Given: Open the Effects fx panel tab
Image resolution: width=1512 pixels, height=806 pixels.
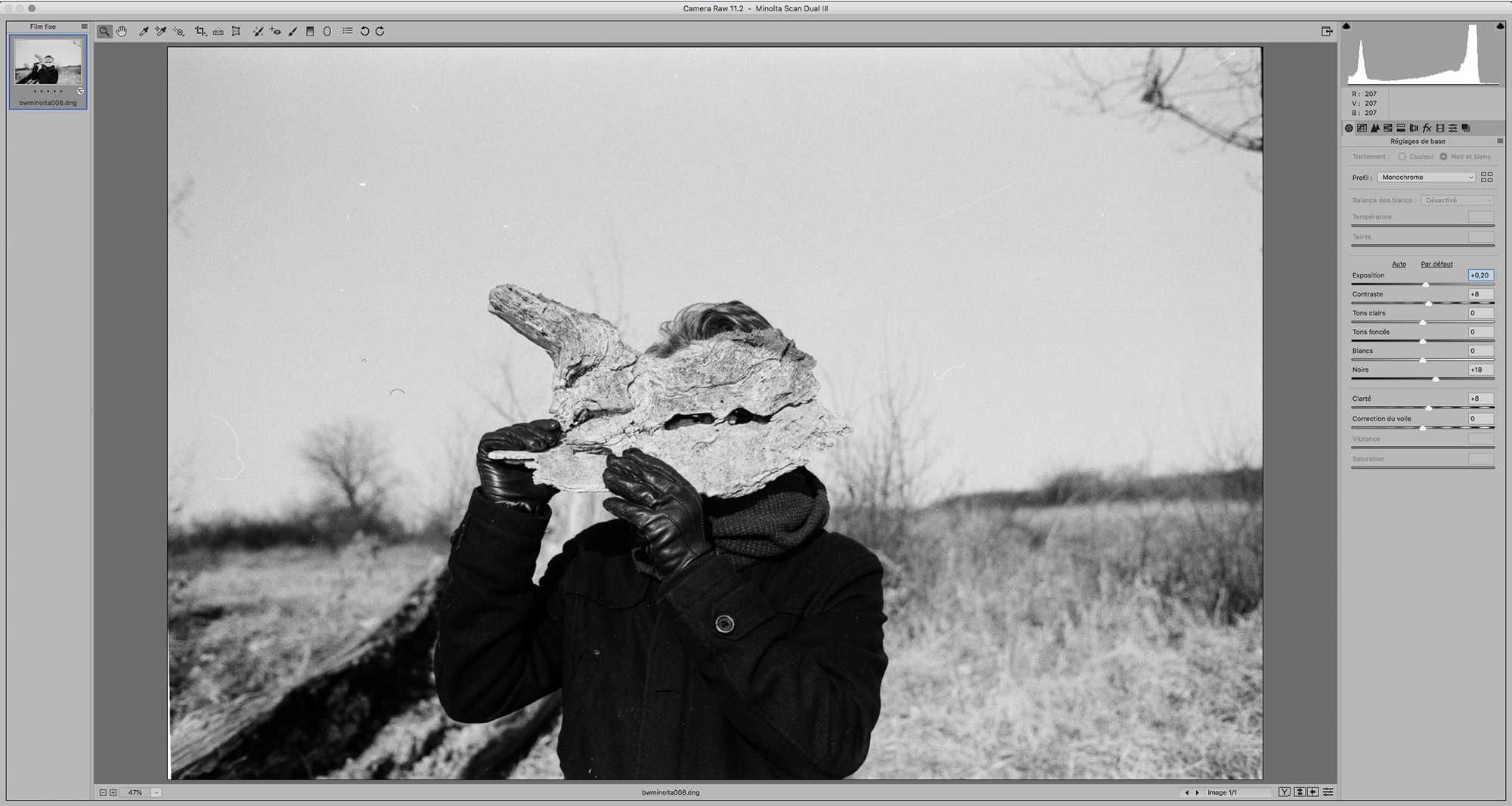Looking at the screenshot, I should 1427,128.
